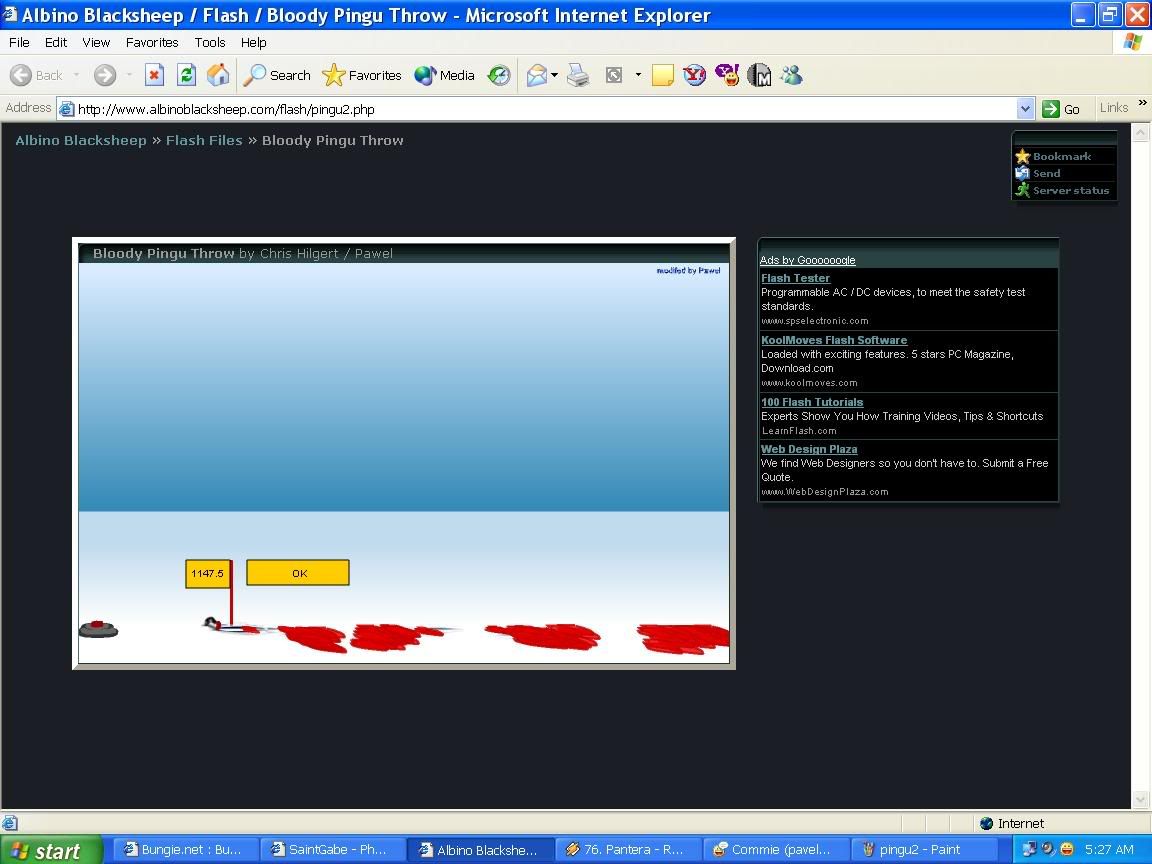Open the Search pane
The image size is (1152, 864).
(x=277, y=75)
